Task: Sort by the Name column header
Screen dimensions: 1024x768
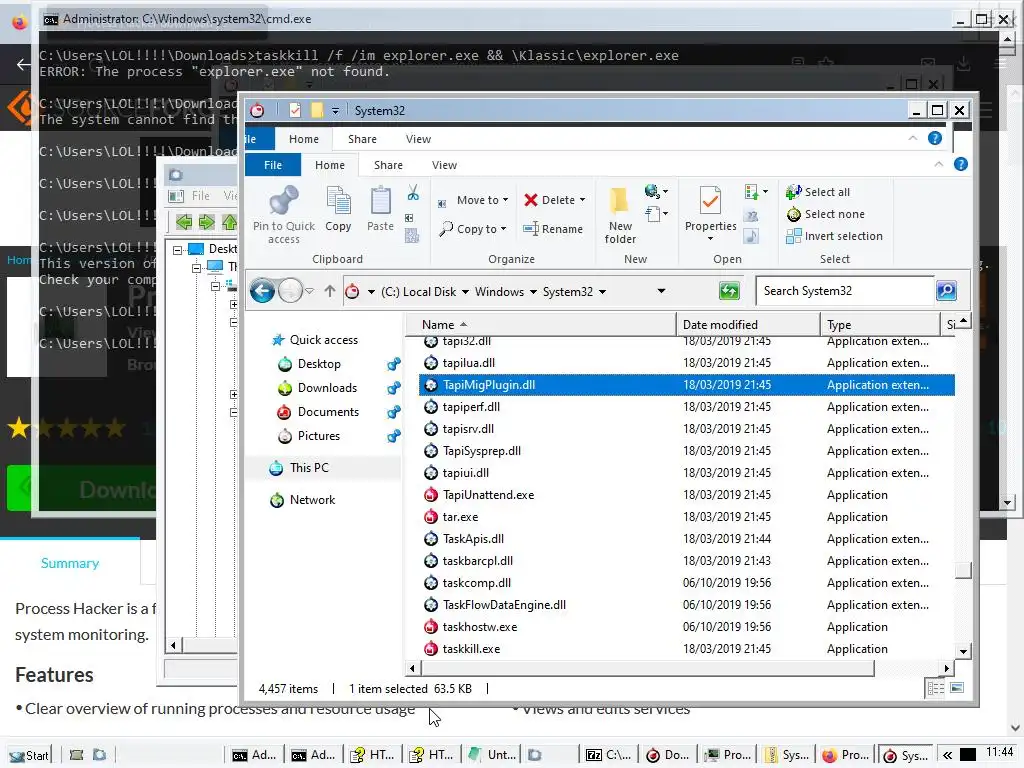Action: click(x=541, y=325)
